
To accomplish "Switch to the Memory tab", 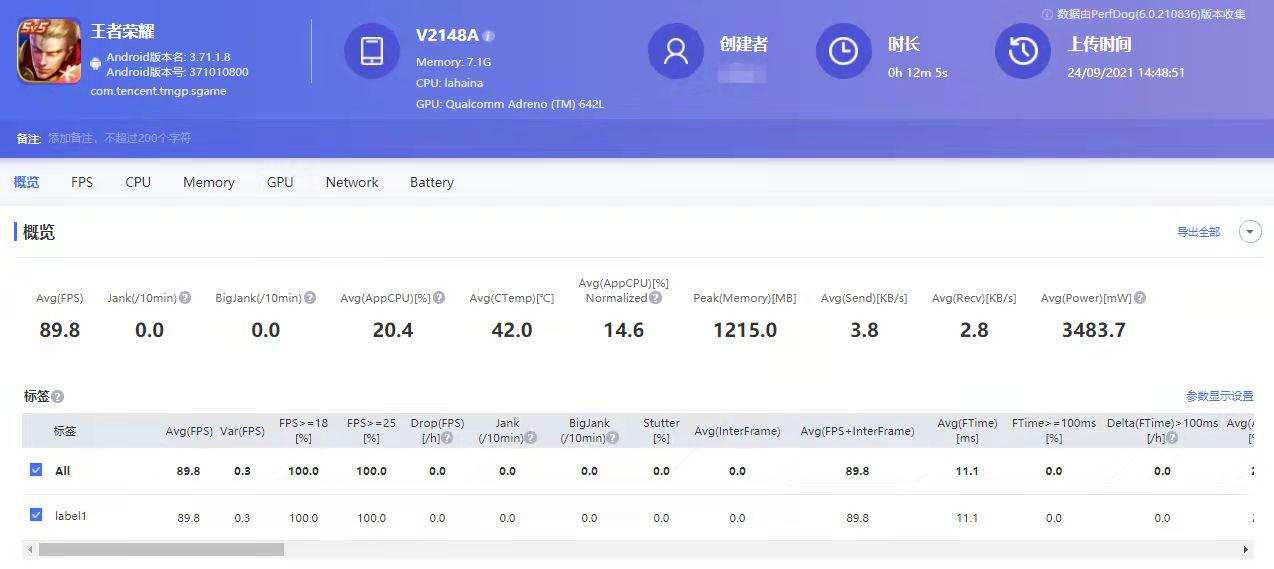I will coord(209,182).
